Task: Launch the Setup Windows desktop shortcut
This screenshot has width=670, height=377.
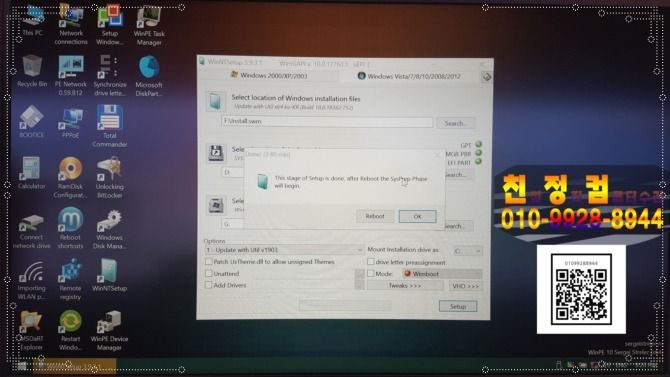Action: [109, 25]
